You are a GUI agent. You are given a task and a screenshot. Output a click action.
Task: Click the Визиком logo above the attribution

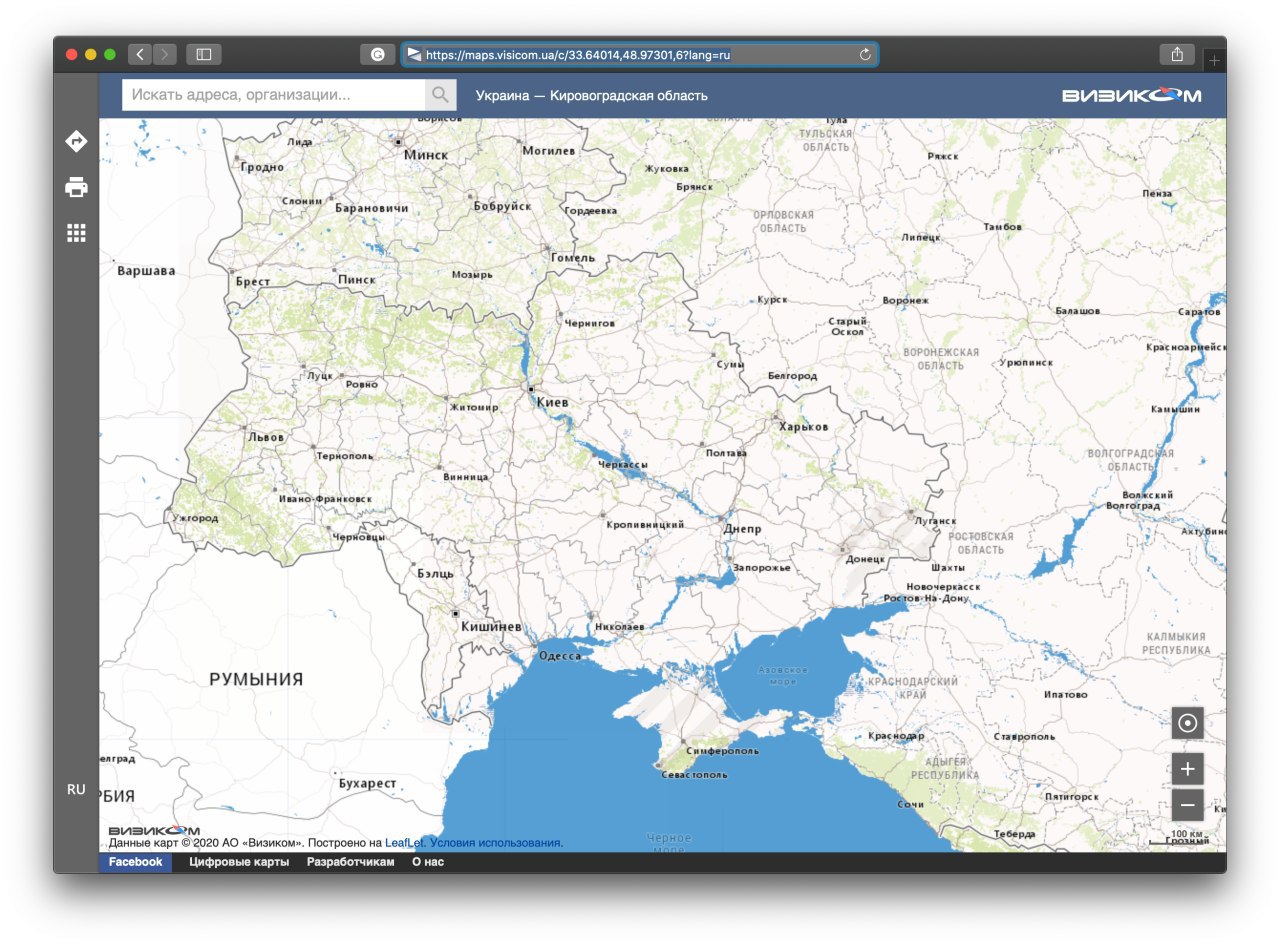tap(153, 830)
